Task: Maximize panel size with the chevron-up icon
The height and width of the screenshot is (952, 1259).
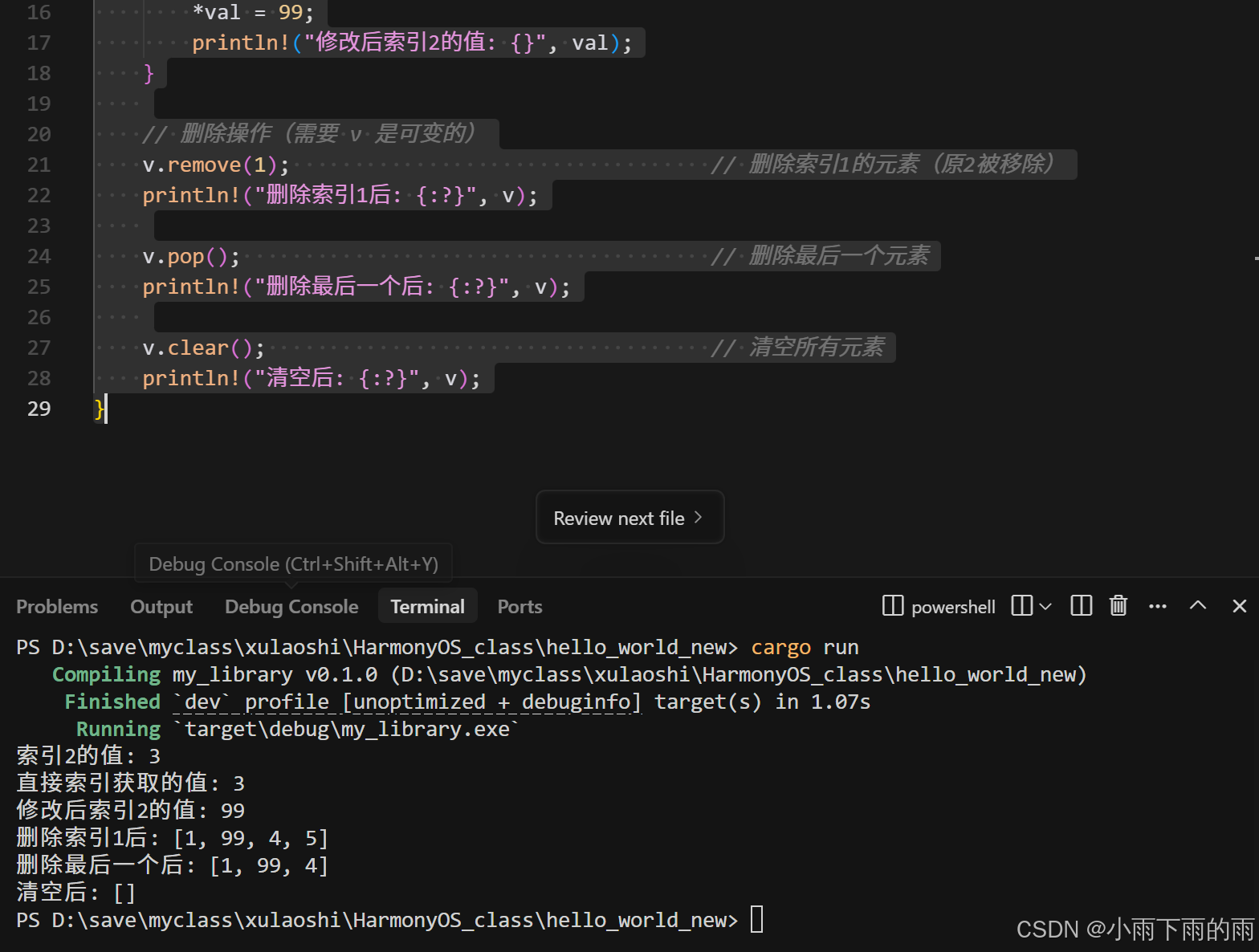Action: tap(1198, 606)
